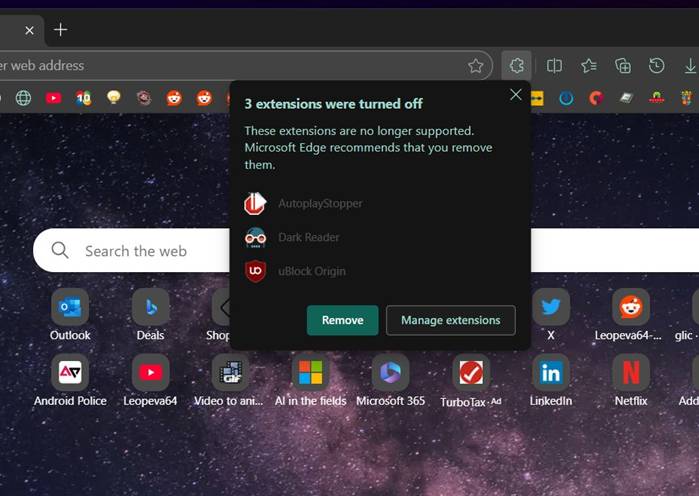This screenshot has width=699, height=496.
Task: Open a new tab with plus button
Action: [60, 30]
